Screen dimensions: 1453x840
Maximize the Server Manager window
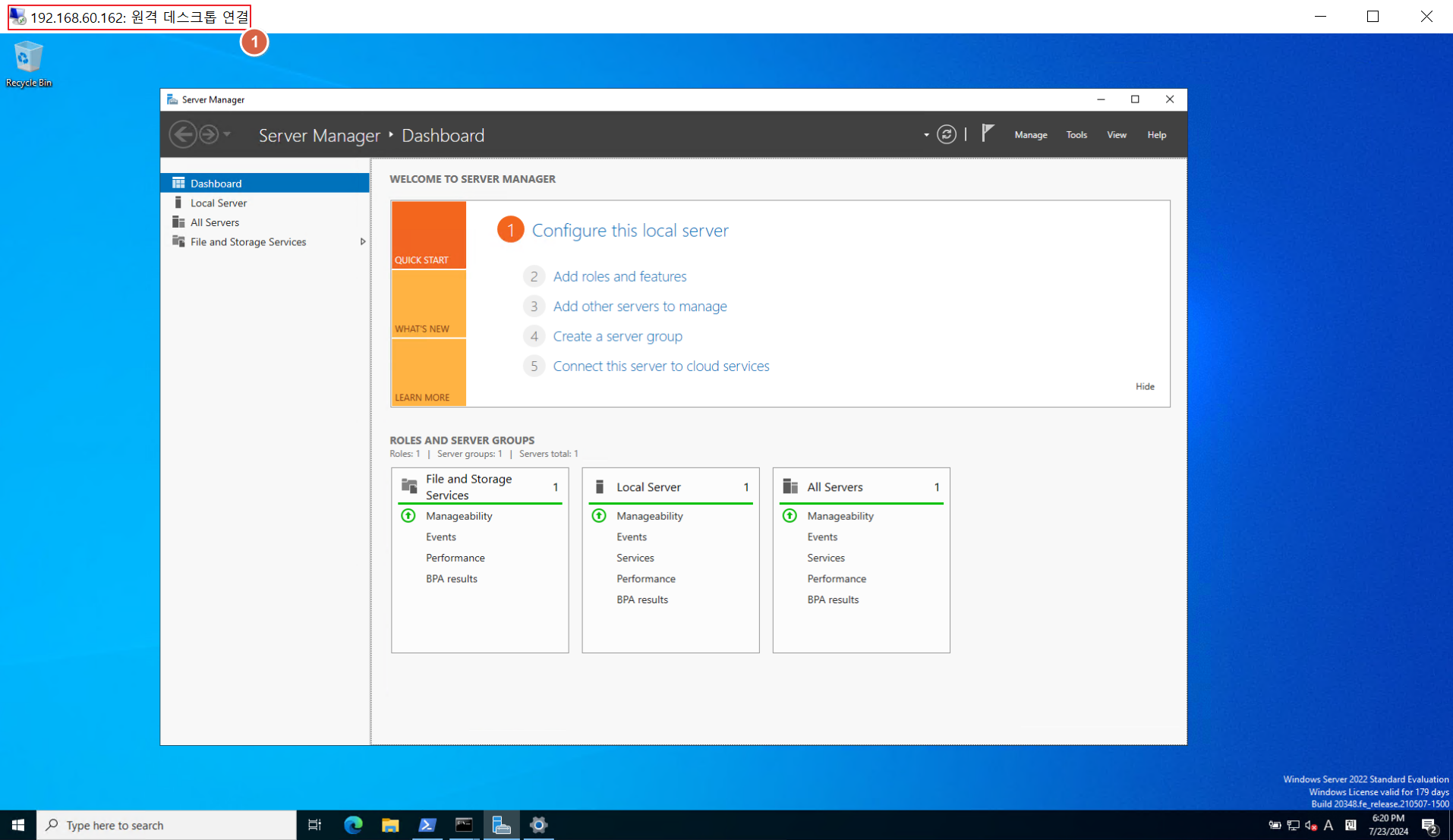point(1135,99)
